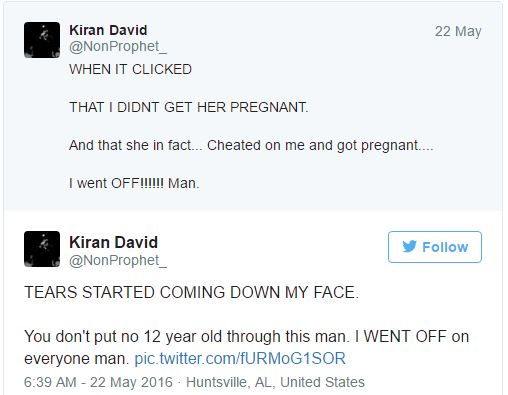Select the THAT I DIDNT GET HER PREGNANT line
508x395 pixels.
(189, 107)
